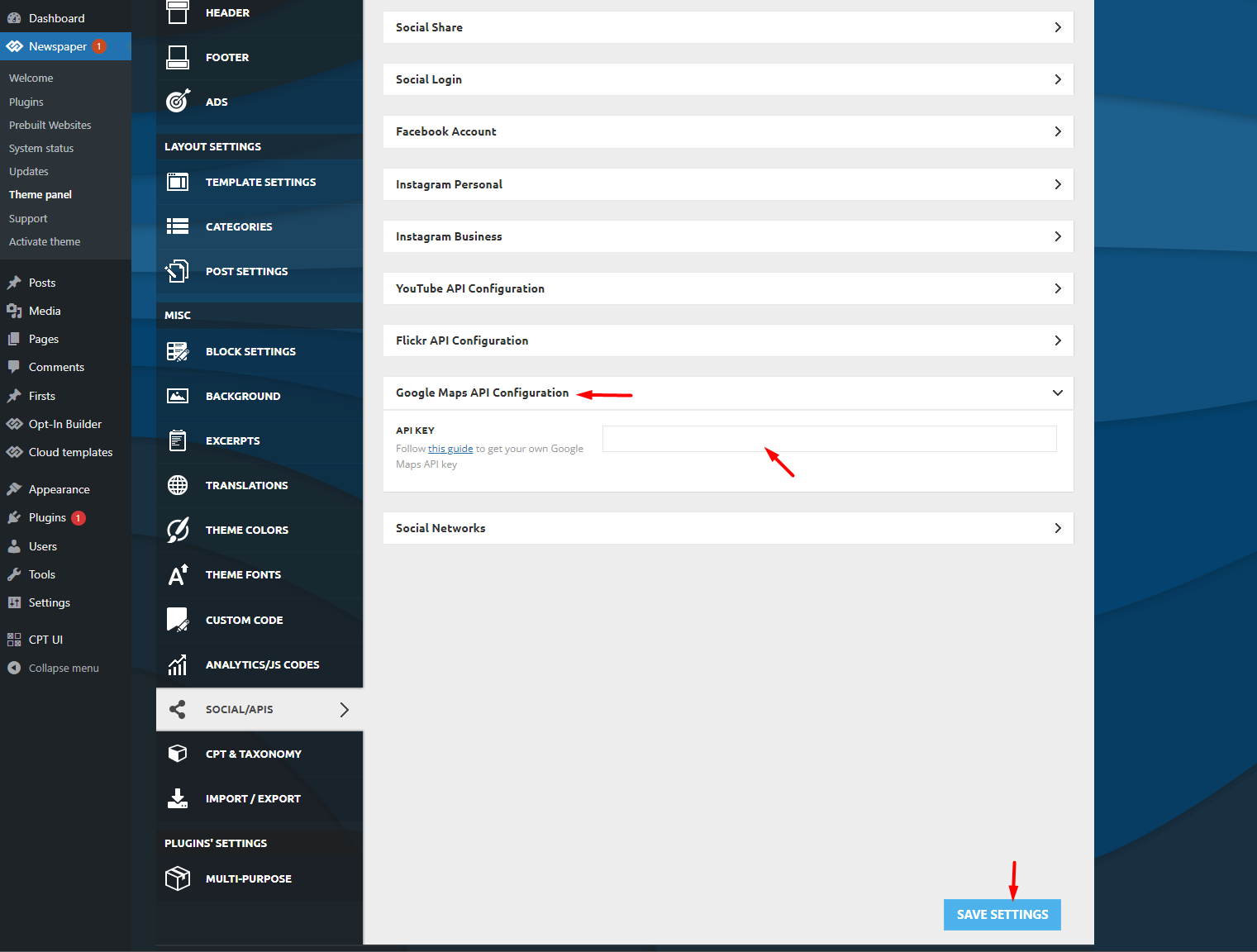The height and width of the screenshot is (952, 1257).
Task: Click the Block Settings icon
Action: coord(178,351)
